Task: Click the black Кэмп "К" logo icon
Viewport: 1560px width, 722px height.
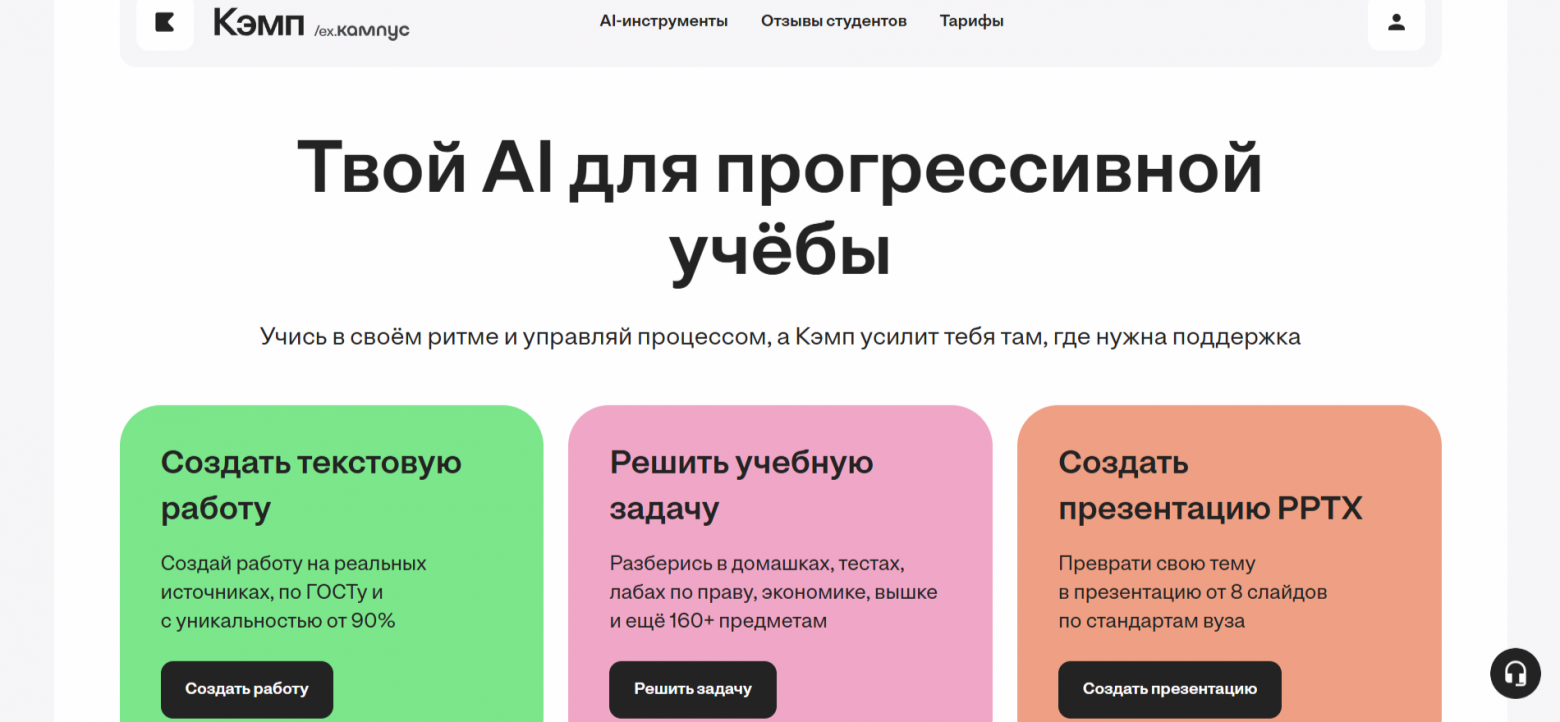Action: coord(164,22)
